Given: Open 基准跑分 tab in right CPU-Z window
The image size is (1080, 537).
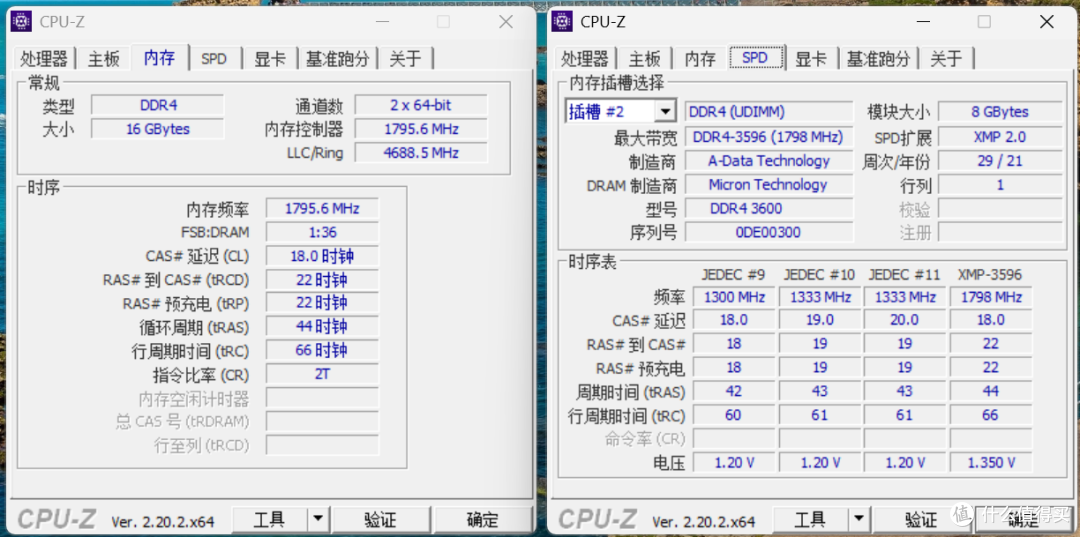Looking at the screenshot, I should coord(878,59).
